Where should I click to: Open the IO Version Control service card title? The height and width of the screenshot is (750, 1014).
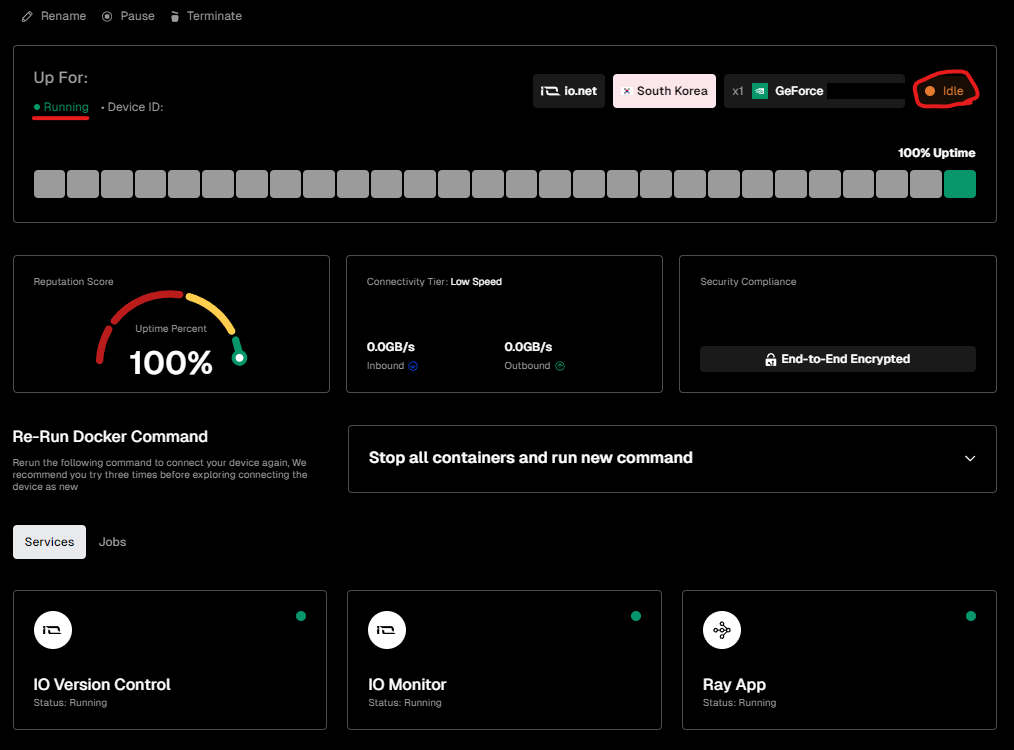coord(102,685)
